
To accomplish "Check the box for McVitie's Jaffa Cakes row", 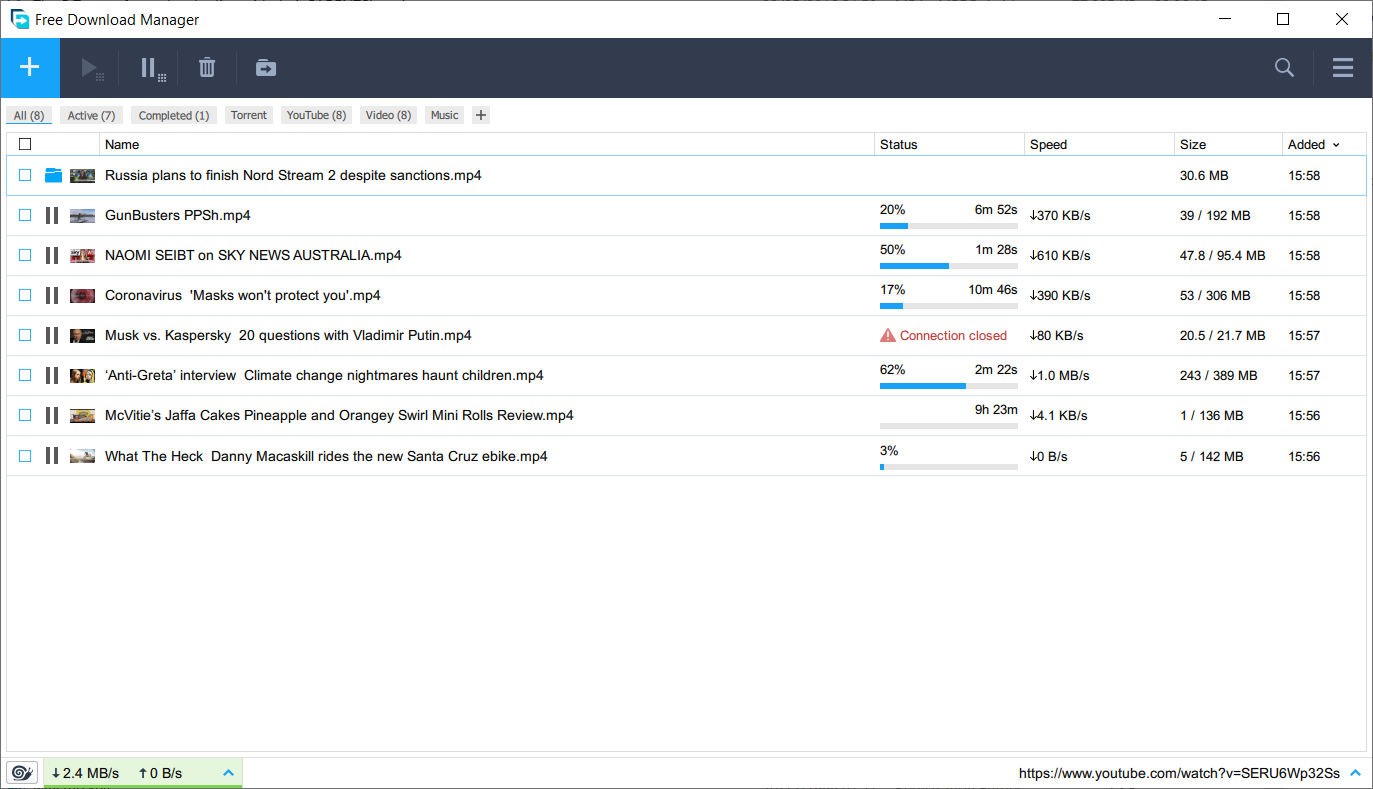I will (25, 415).
